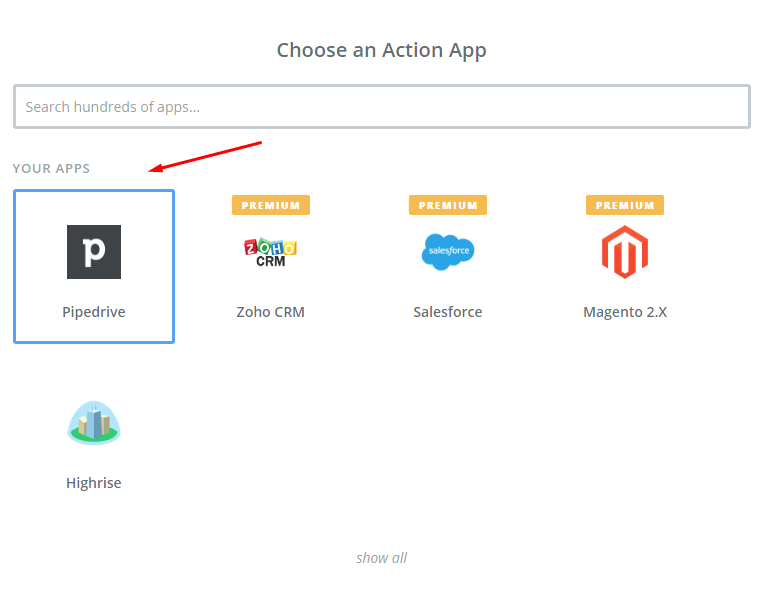Screen dimensions: 766x604
Task: Click the red arrow annotation
Action: pyautogui.click(x=205, y=157)
